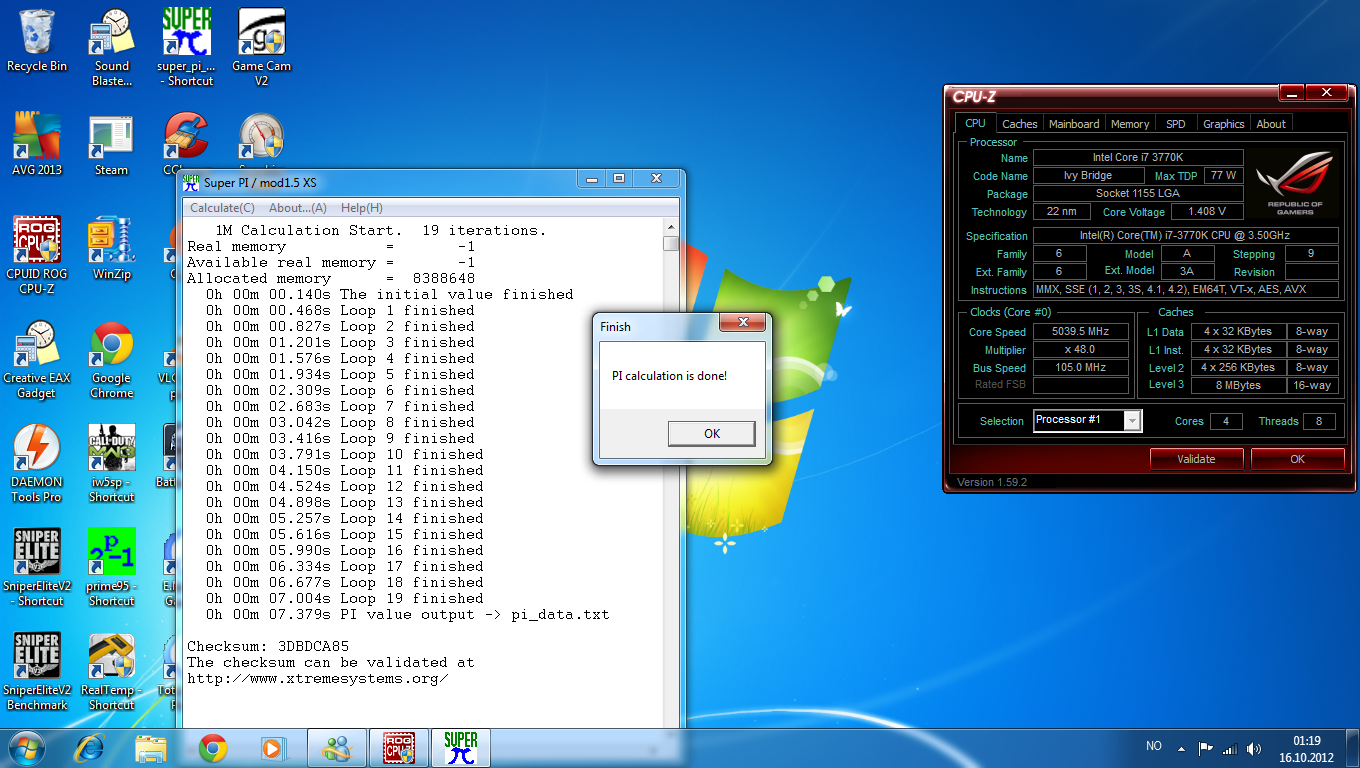Click the Package field Socket 1155 LGA
This screenshot has width=1360, height=768.
click(x=1138, y=194)
